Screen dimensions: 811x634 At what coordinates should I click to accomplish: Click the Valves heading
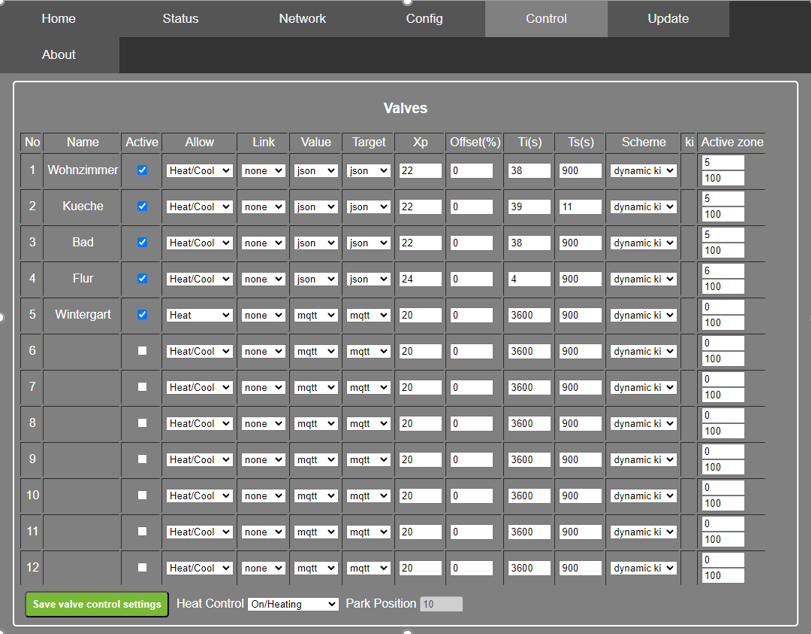[x=406, y=108]
